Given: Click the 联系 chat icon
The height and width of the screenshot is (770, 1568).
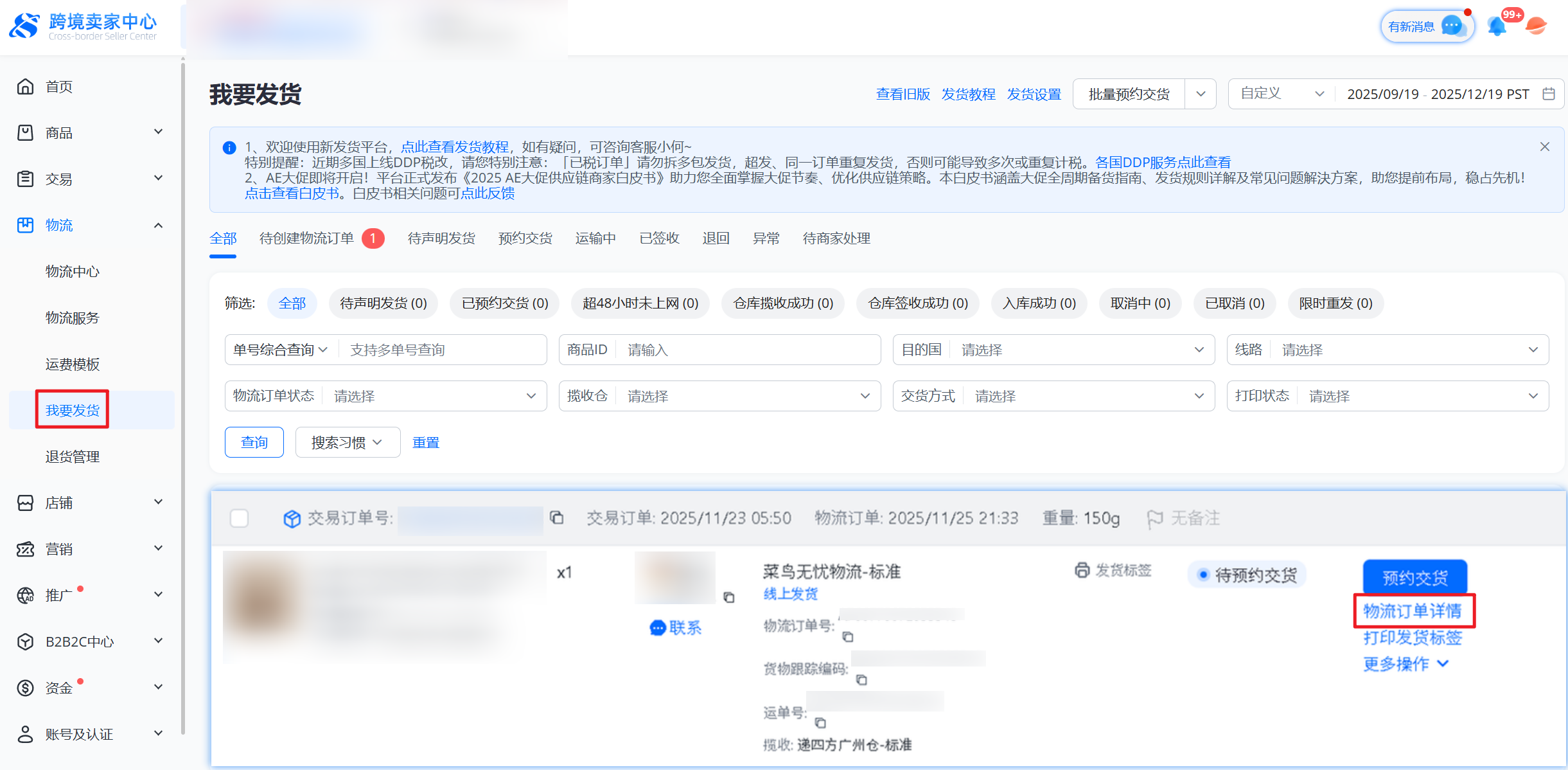Looking at the screenshot, I should [x=658, y=628].
